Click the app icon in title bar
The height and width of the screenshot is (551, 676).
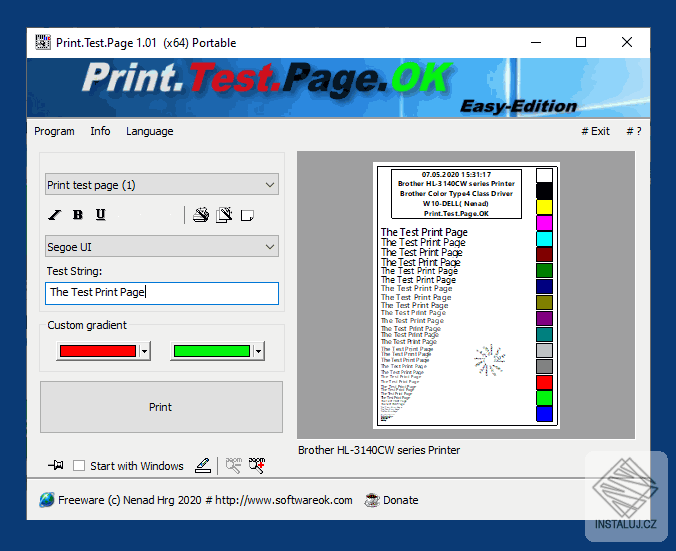pyautogui.click(x=43, y=42)
